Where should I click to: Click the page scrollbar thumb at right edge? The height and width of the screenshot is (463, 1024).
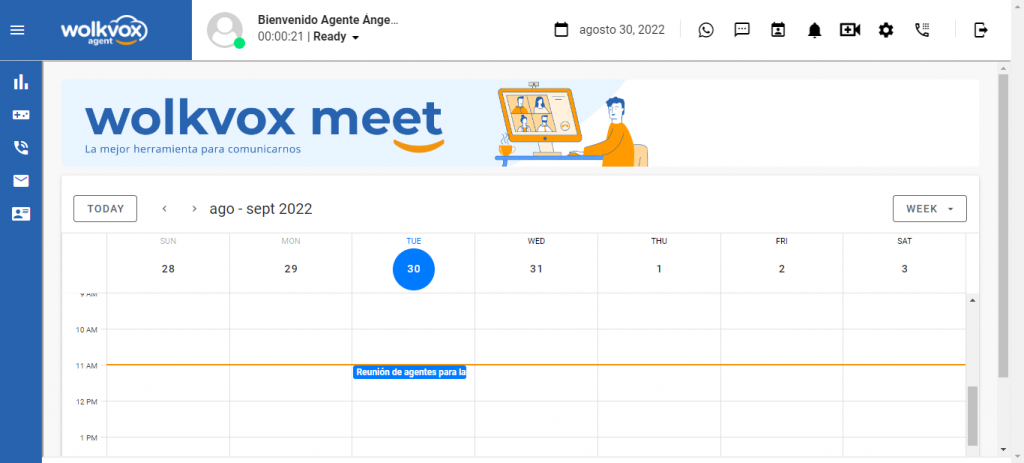click(x=1004, y=225)
